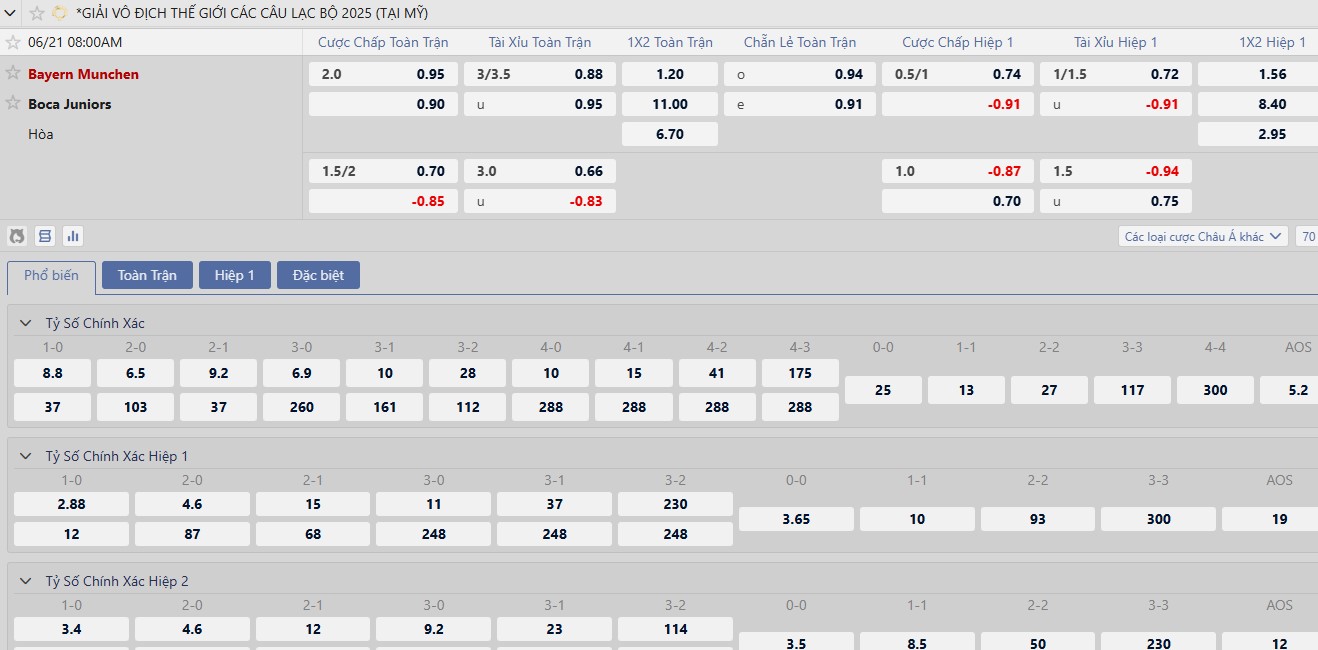Screen dimensions: 1318x650
Task: Click the mascot icon below match
Action: 17,236
